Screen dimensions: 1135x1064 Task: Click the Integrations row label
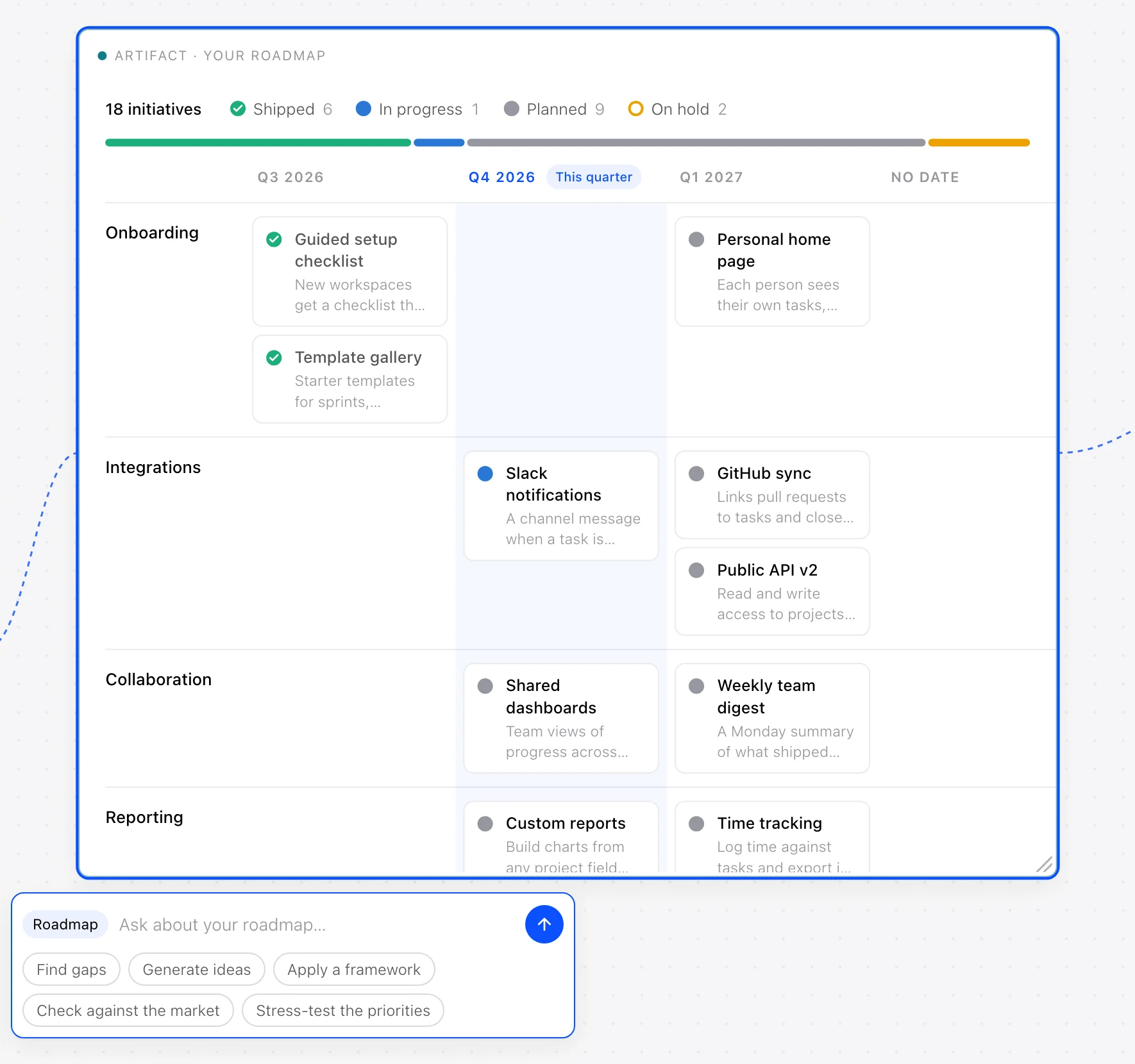[x=153, y=467]
